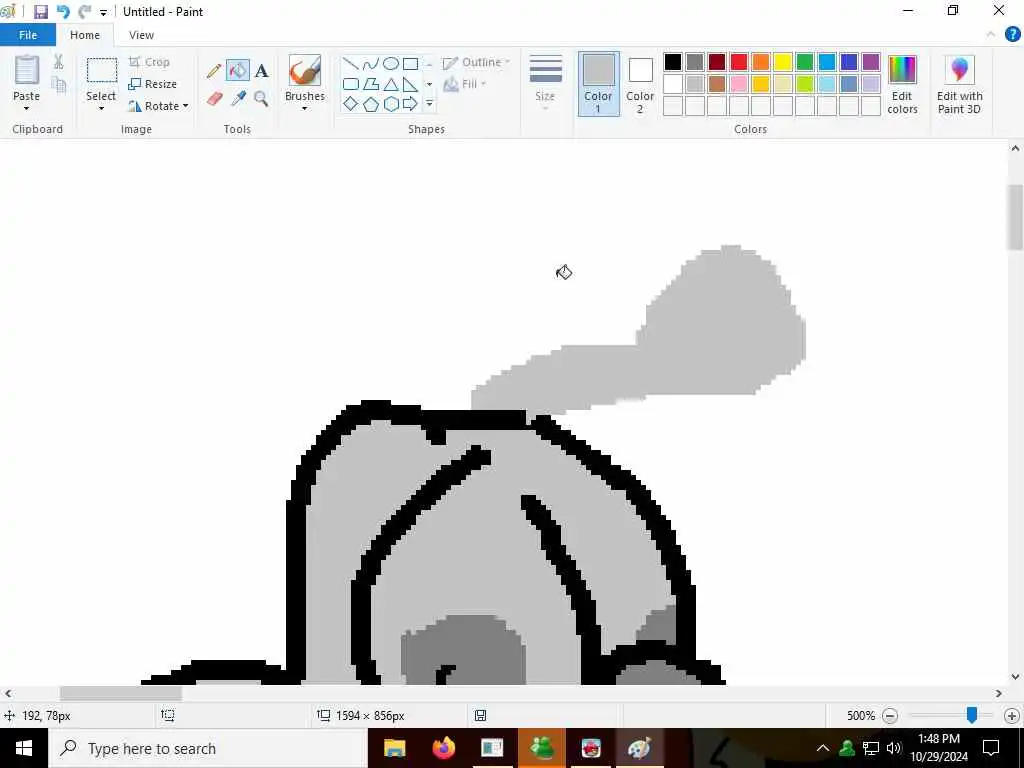1024x768 pixels.
Task: Click the vertical scrollbar down arrow
Action: [x=1015, y=677]
